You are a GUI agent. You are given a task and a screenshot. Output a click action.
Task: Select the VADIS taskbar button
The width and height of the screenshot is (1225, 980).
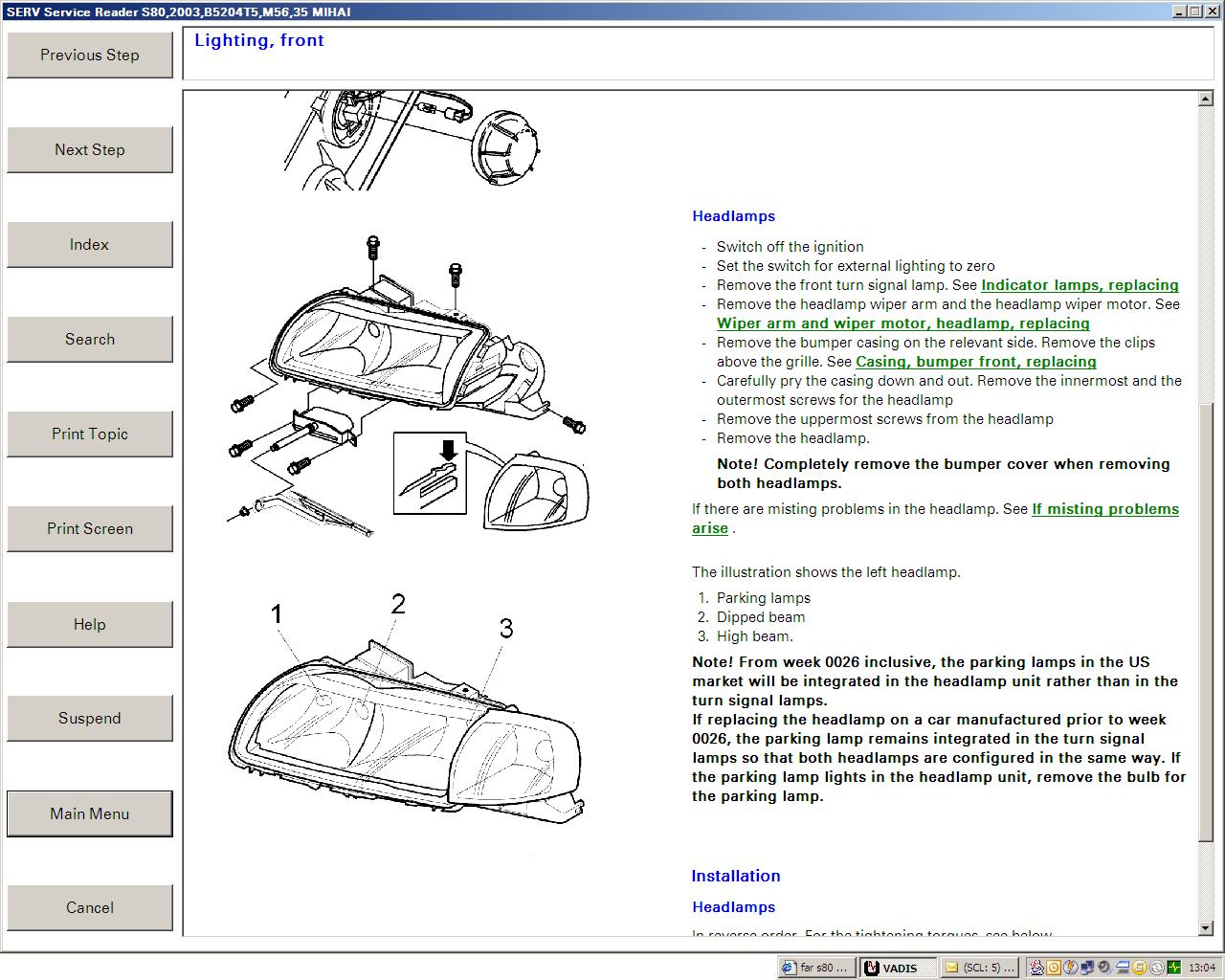coord(898,968)
